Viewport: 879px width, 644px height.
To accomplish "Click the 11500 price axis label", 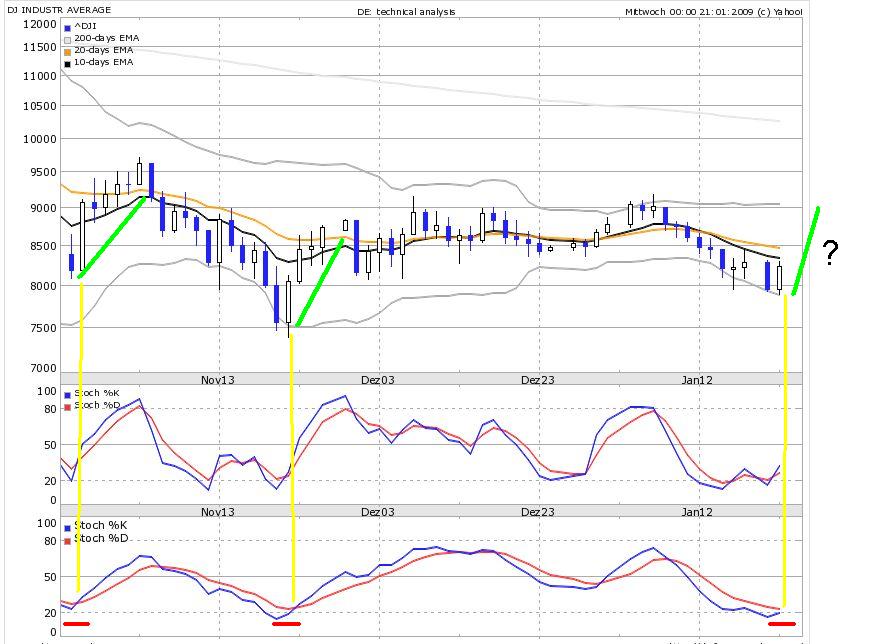I will click(x=40, y=47).
